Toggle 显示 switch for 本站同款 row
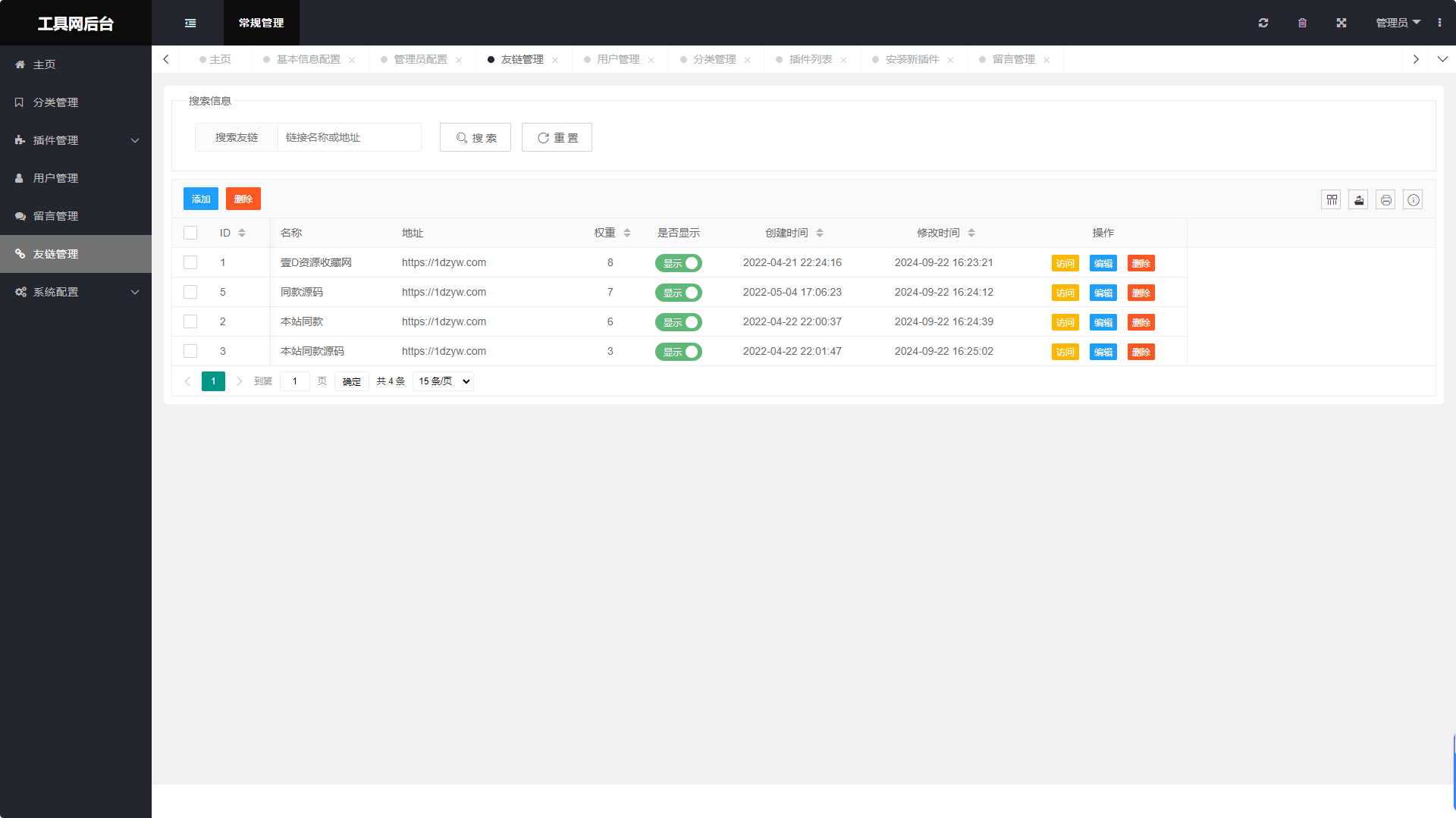Image resolution: width=1456 pixels, height=818 pixels. click(x=679, y=322)
